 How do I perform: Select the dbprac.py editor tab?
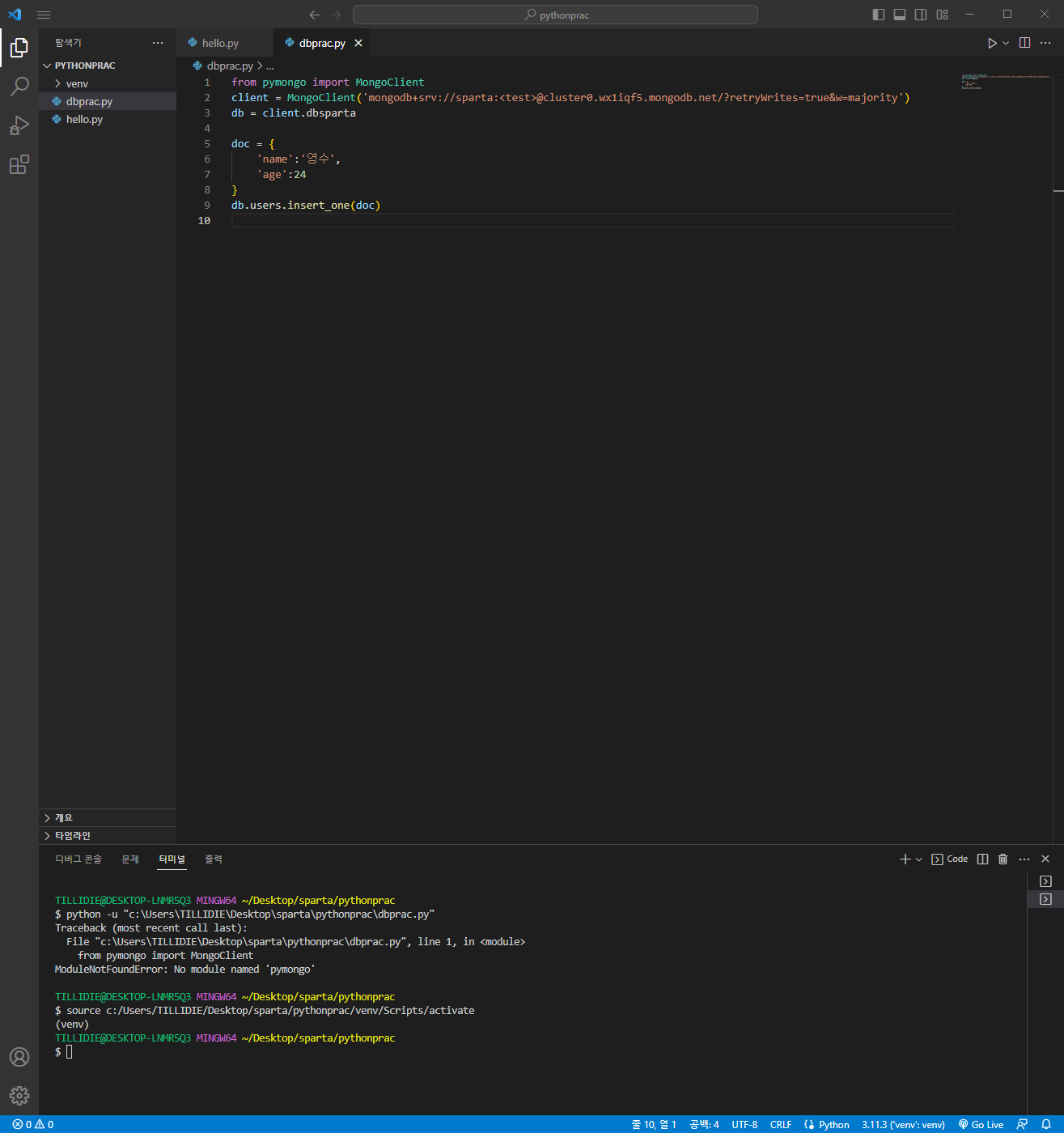coord(322,43)
